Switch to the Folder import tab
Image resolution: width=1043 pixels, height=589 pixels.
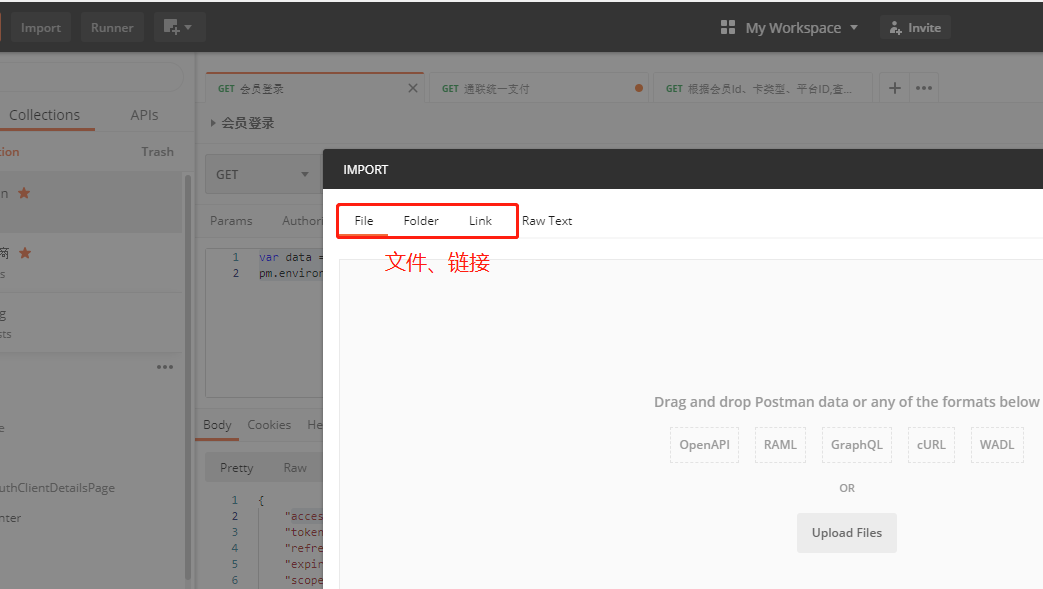point(421,220)
